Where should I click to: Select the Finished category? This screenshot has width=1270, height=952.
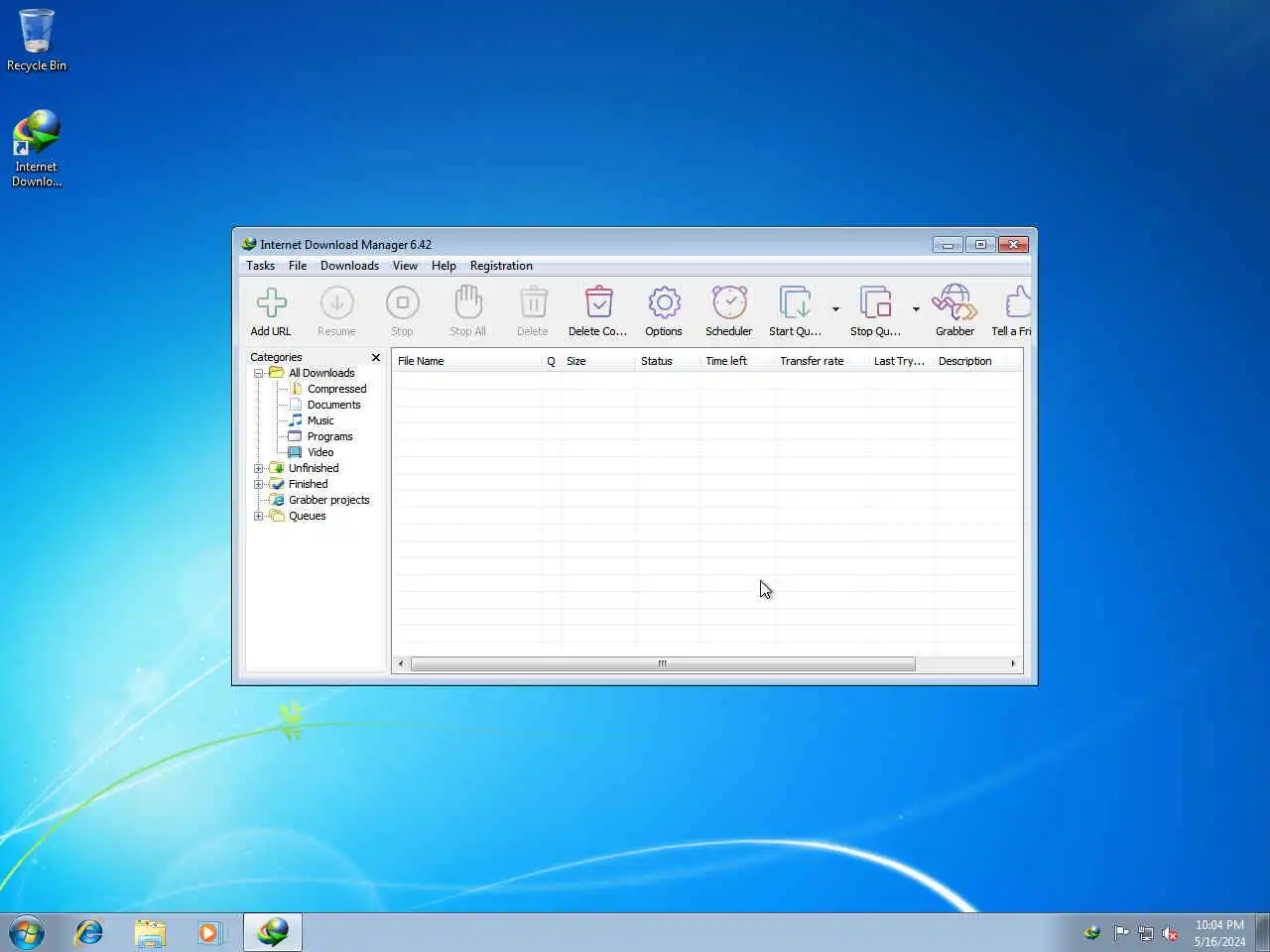tap(308, 484)
